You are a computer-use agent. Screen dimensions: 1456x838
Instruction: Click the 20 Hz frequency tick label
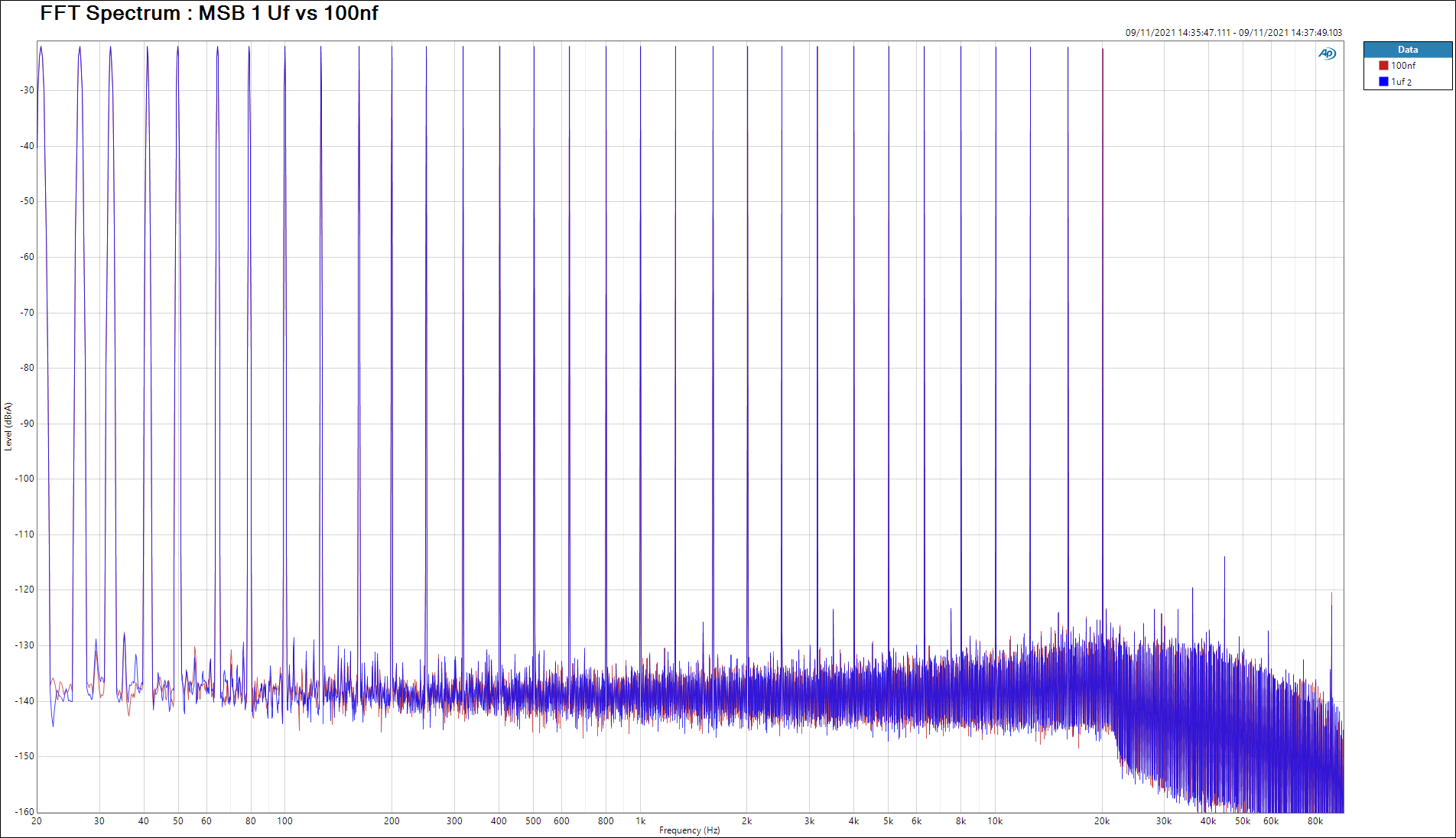tap(37, 821)
